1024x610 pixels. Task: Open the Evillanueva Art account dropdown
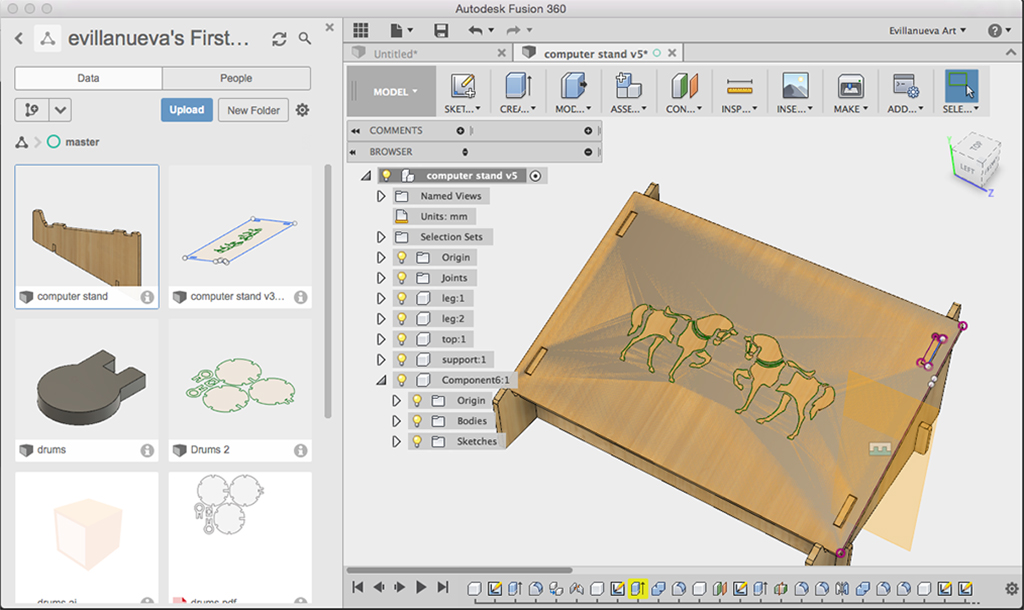tap(927, 31)
